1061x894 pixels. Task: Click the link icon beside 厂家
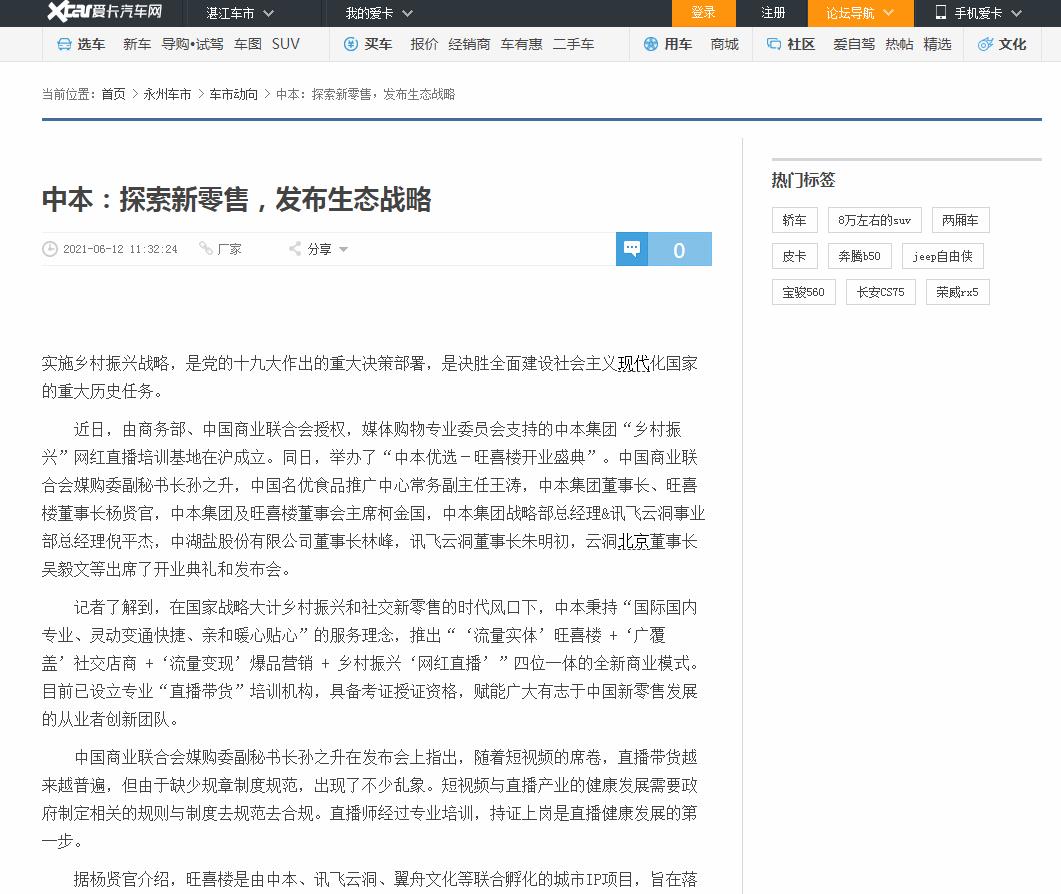point(206,248)
